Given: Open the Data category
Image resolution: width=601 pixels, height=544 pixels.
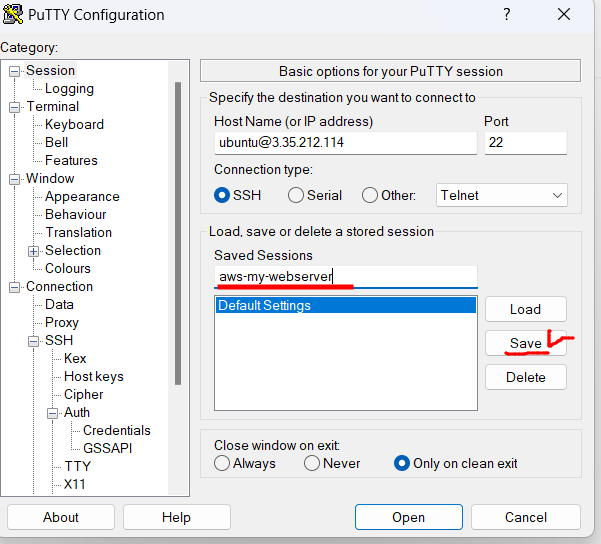Looking at the screenshot, I should tap(59, 305).
